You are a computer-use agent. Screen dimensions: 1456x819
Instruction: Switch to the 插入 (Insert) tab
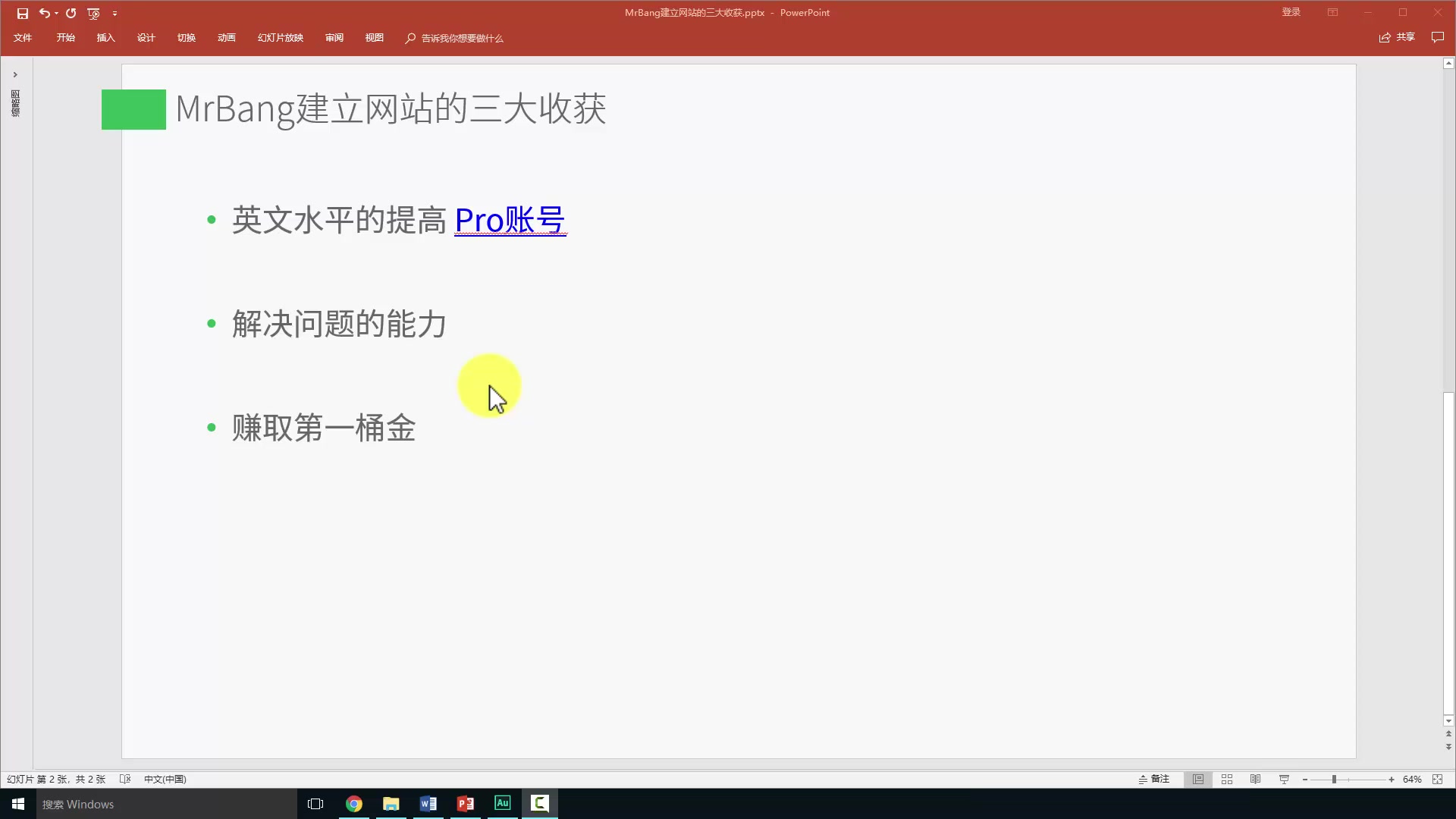click(105, 37)
